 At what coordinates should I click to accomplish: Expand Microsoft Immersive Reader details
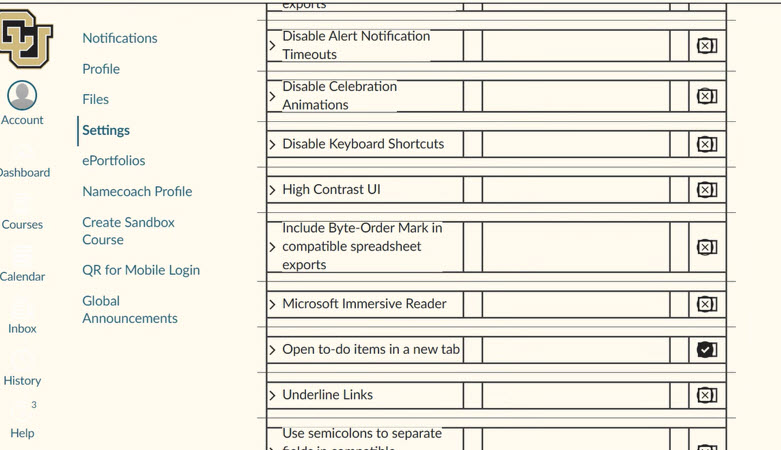click(272, 304)
